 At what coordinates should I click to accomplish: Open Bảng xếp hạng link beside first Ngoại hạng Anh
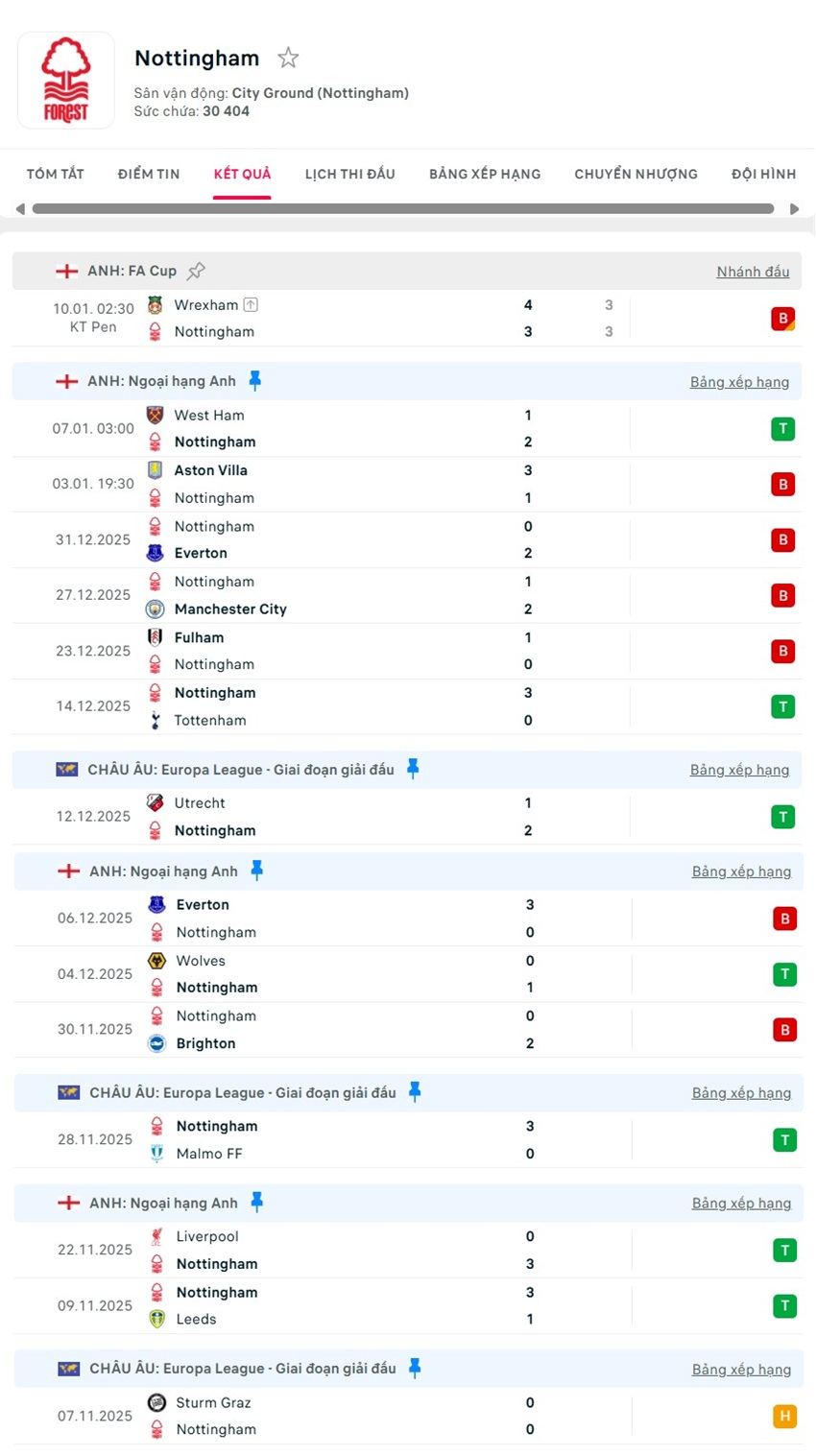point(739,382)
